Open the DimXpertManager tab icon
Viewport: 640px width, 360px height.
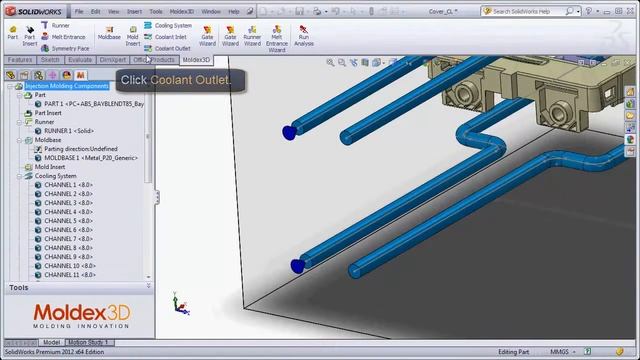tap(52, 75)
